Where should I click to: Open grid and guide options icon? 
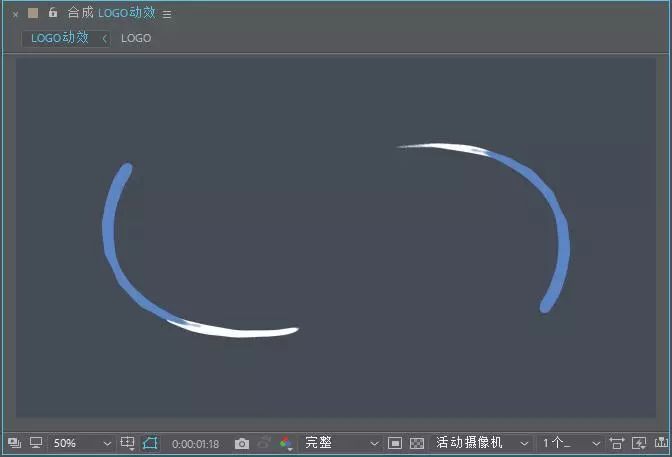coord(128,443)
